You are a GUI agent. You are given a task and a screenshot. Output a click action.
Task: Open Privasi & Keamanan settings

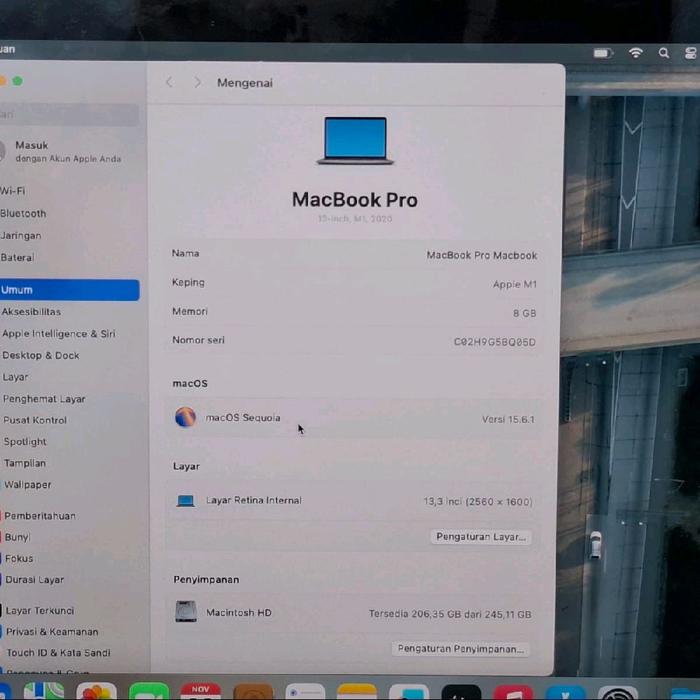pos(52,632)
